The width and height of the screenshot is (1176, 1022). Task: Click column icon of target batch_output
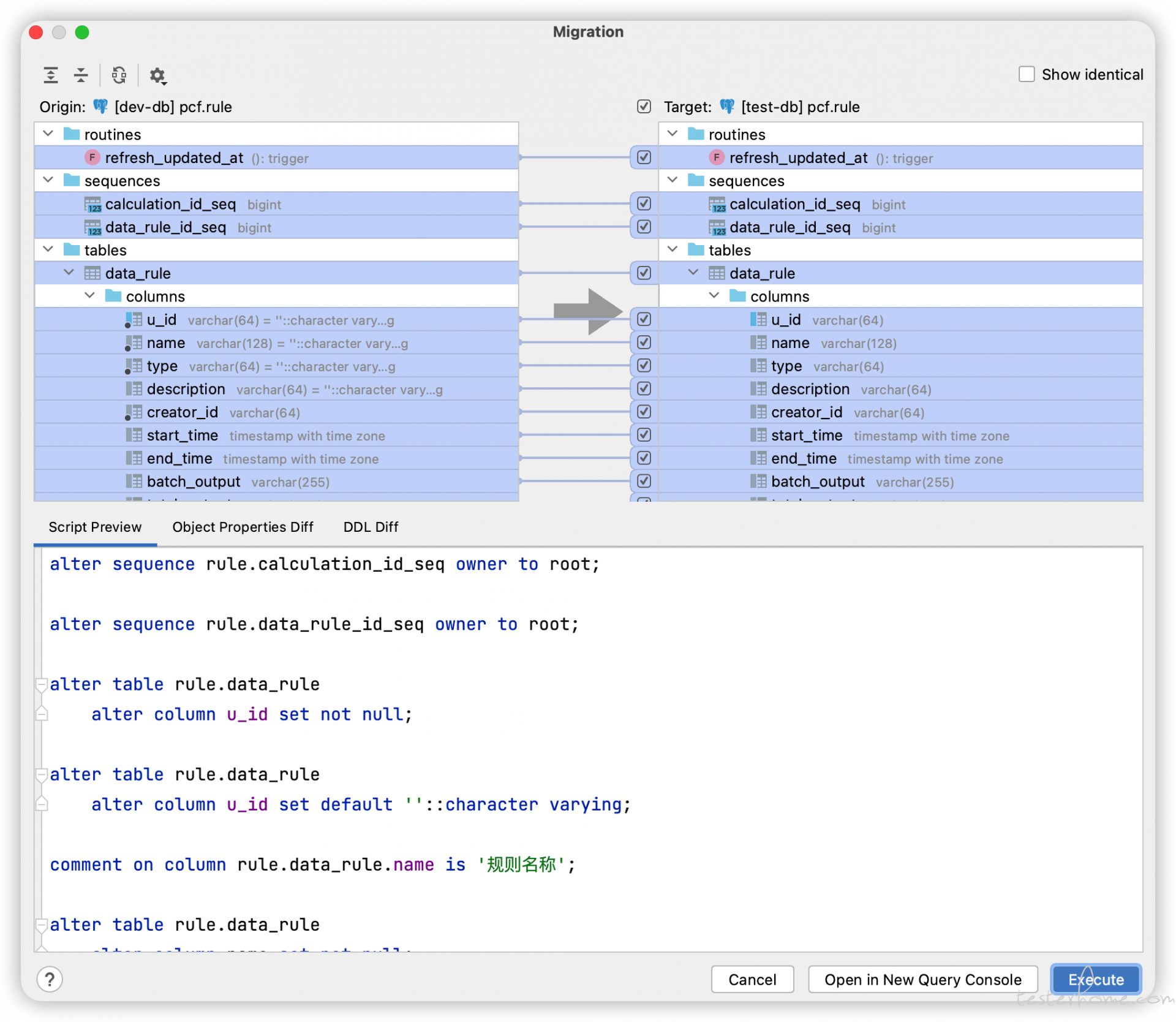coord(758,482)
